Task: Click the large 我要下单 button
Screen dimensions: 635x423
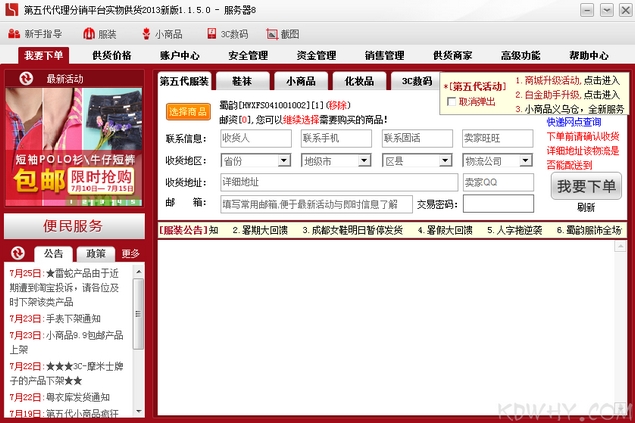Action: (x=586, y=186)
